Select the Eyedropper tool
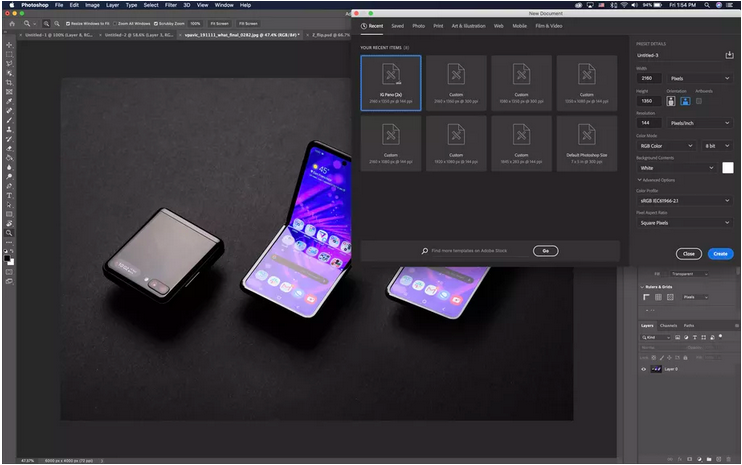Viewport: 742px width, 465px height. [x=9, y=101]
